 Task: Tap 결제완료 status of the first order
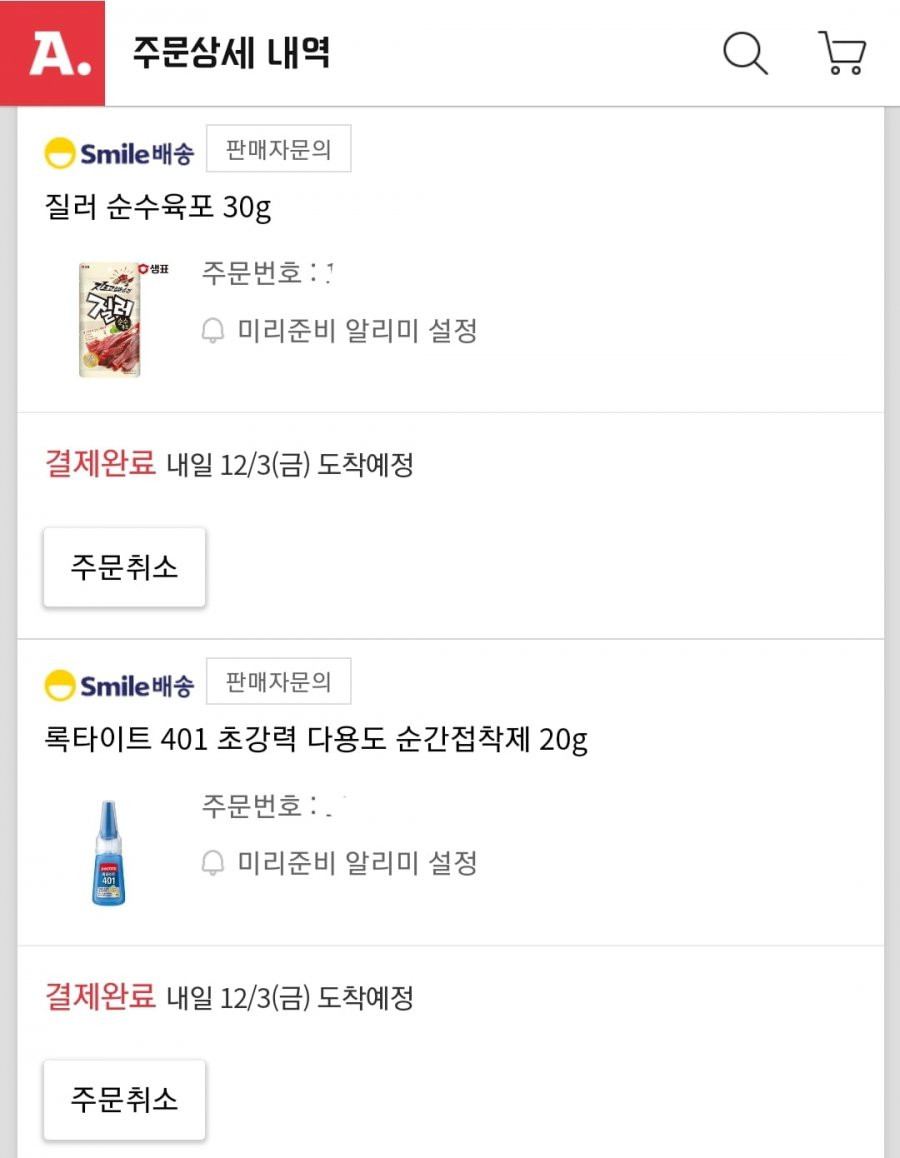[100, 464]
